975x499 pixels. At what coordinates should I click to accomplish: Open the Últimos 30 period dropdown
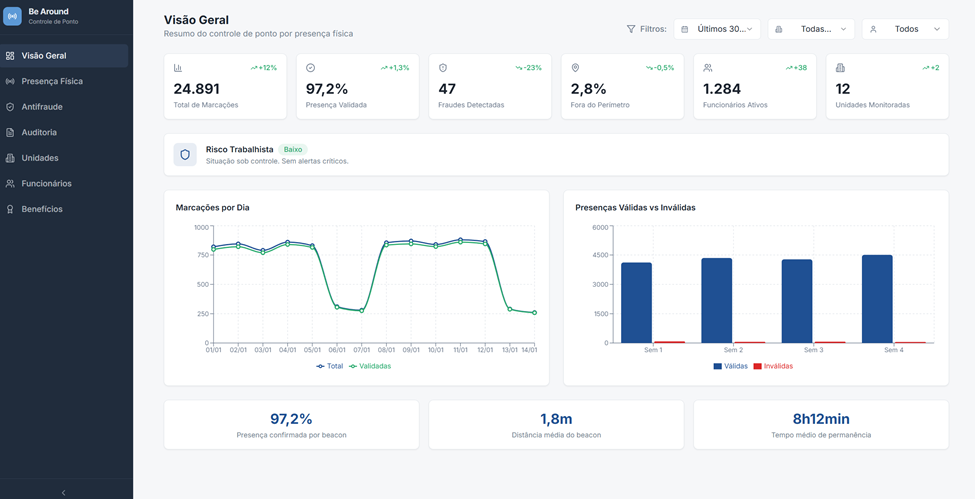[x=717, y=29]
